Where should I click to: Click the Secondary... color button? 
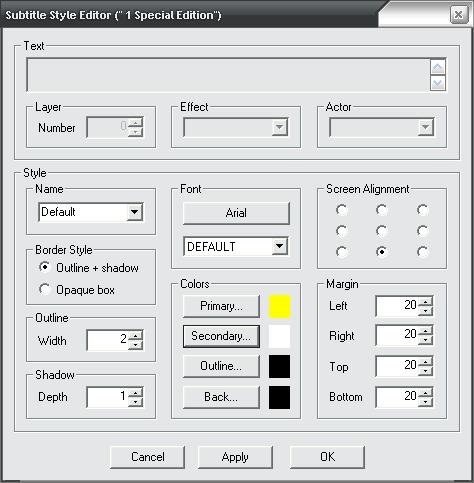click(x=221, y=336)
